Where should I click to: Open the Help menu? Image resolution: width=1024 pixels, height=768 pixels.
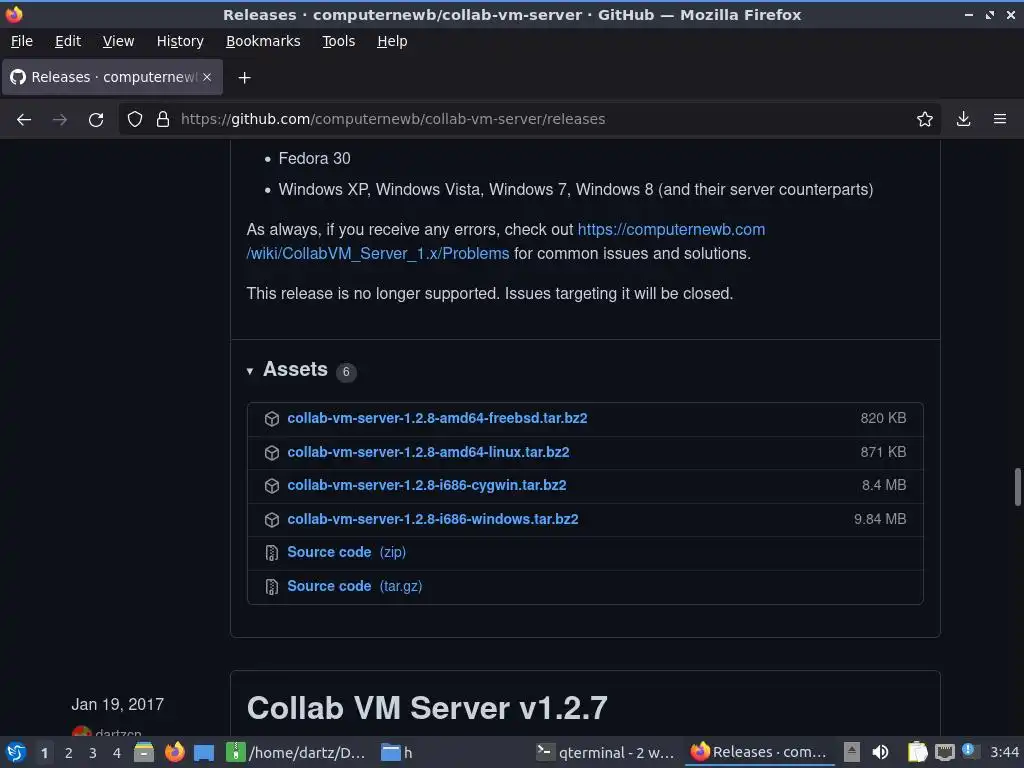pos(392,41)
